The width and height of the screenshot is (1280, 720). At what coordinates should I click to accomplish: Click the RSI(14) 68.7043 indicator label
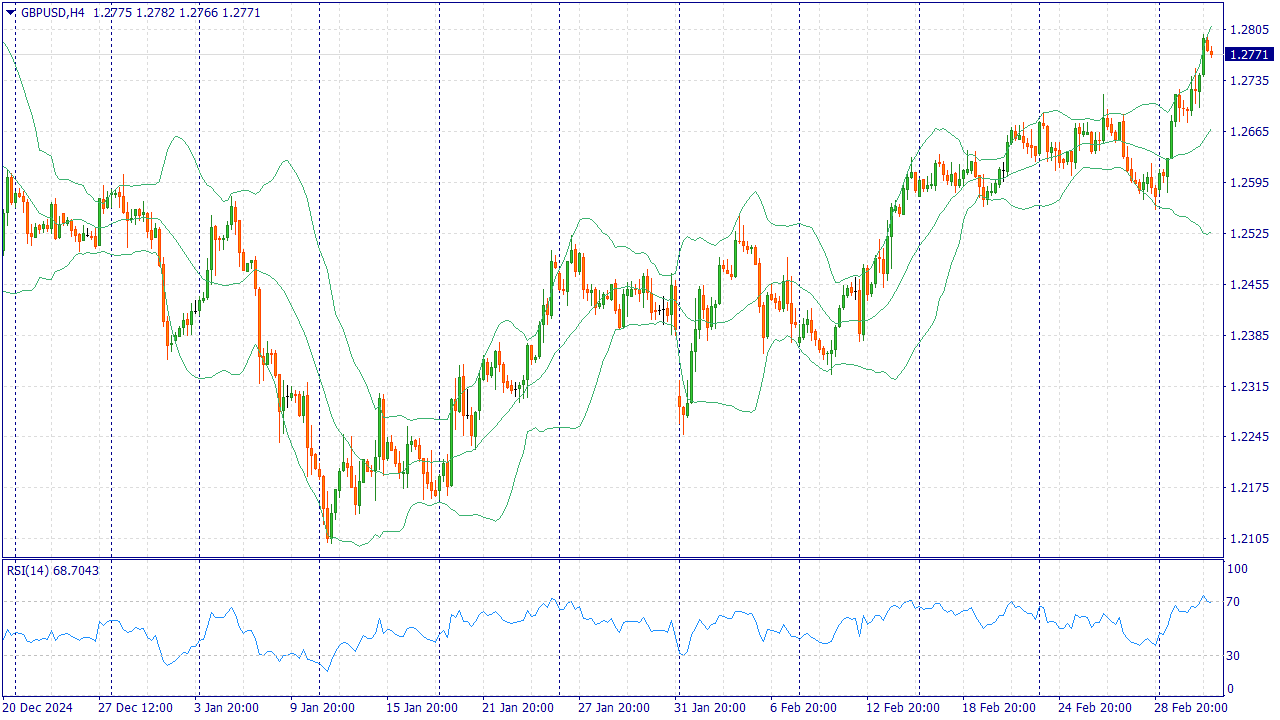coord(53,570)
